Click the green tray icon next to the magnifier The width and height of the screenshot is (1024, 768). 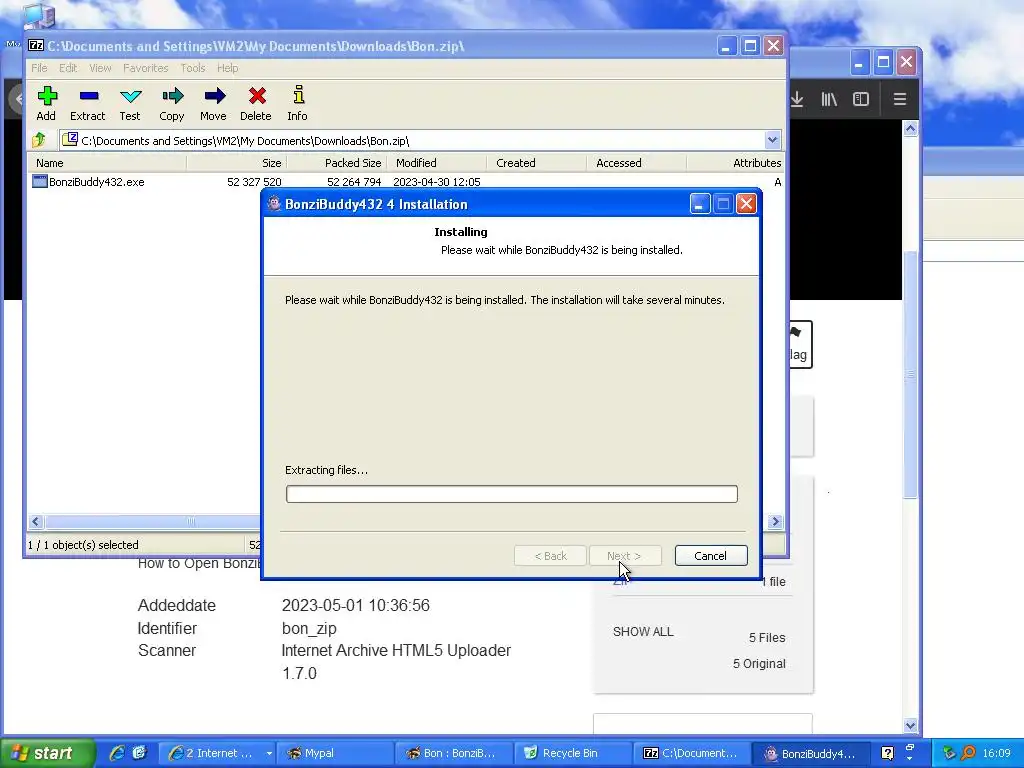[x=949, y=754]
